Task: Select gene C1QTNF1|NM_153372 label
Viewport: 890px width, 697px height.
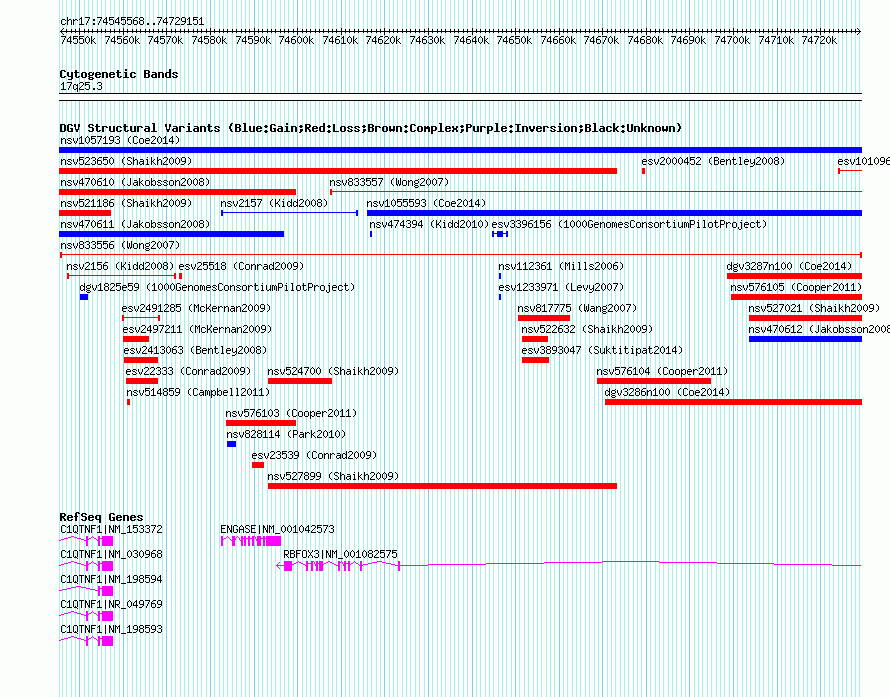Action: pos(111,530)
